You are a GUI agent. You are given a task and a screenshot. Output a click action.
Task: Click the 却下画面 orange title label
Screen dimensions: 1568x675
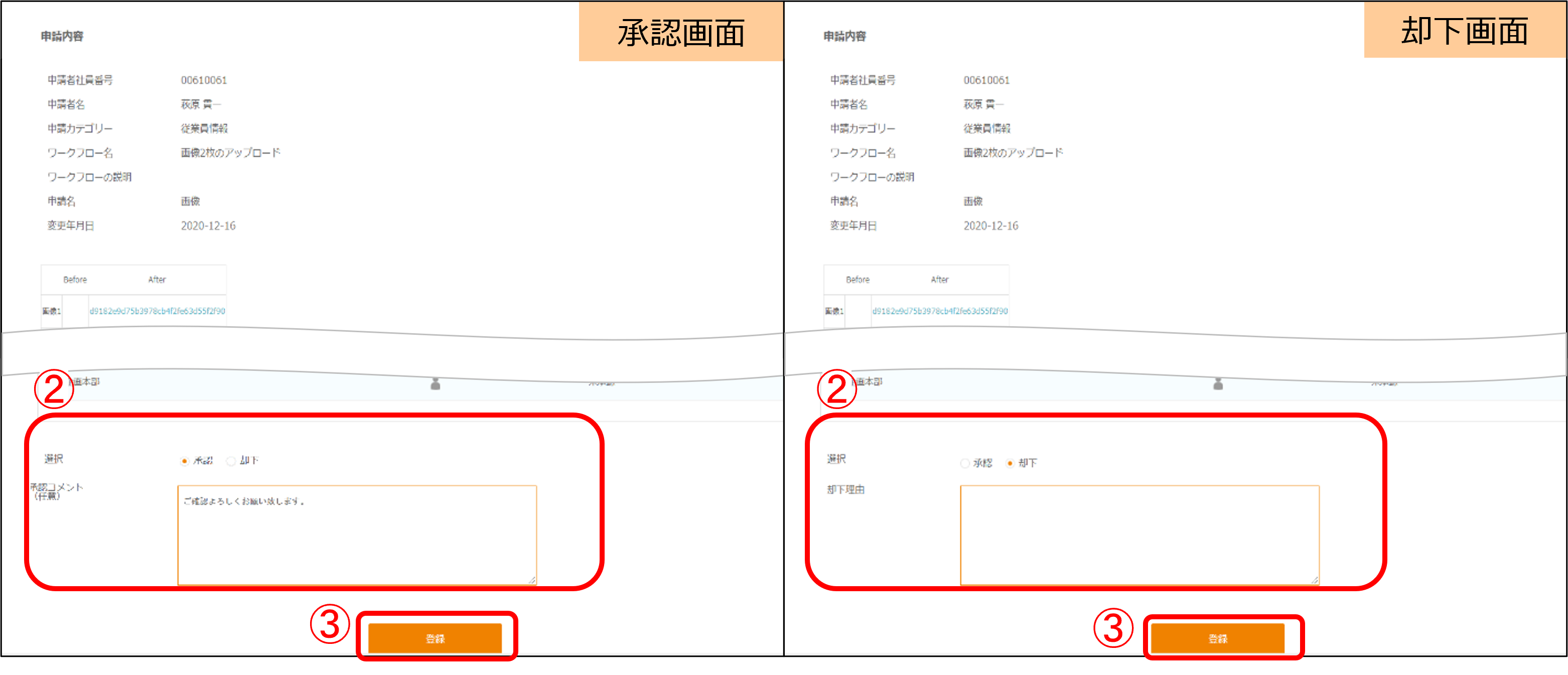tap(1464, 31)
